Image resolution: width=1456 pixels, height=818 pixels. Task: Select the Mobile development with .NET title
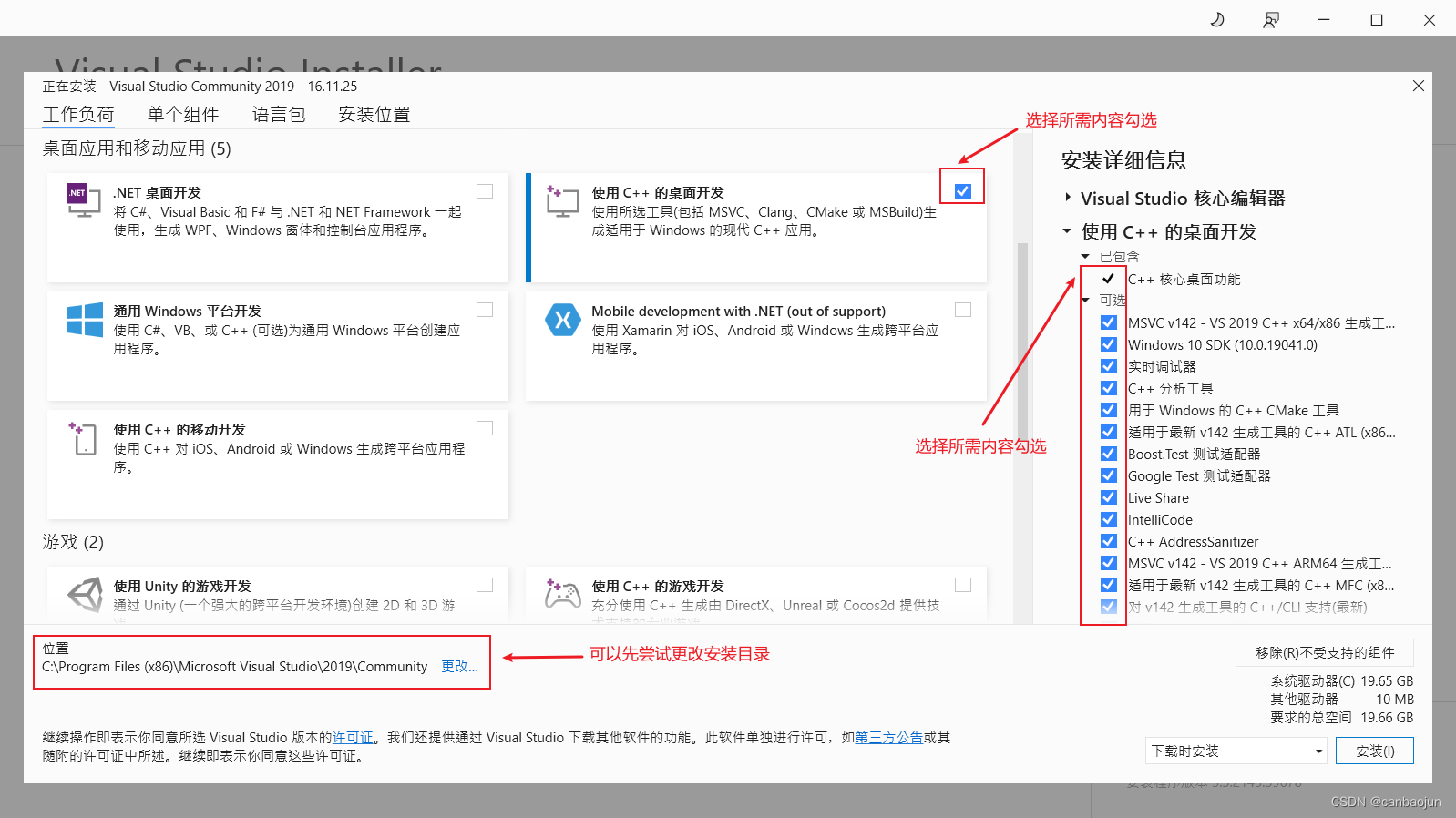click(x=738, y=312)
